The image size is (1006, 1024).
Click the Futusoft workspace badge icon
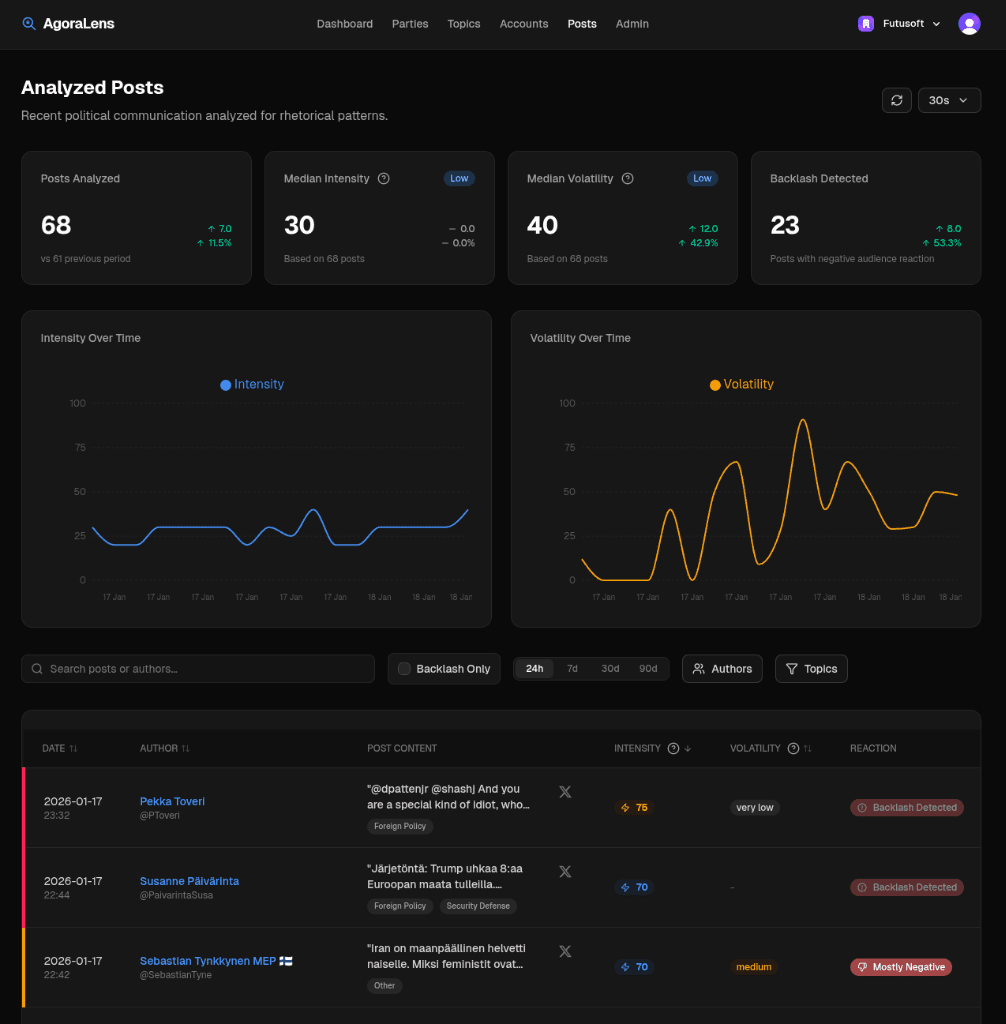864,23
